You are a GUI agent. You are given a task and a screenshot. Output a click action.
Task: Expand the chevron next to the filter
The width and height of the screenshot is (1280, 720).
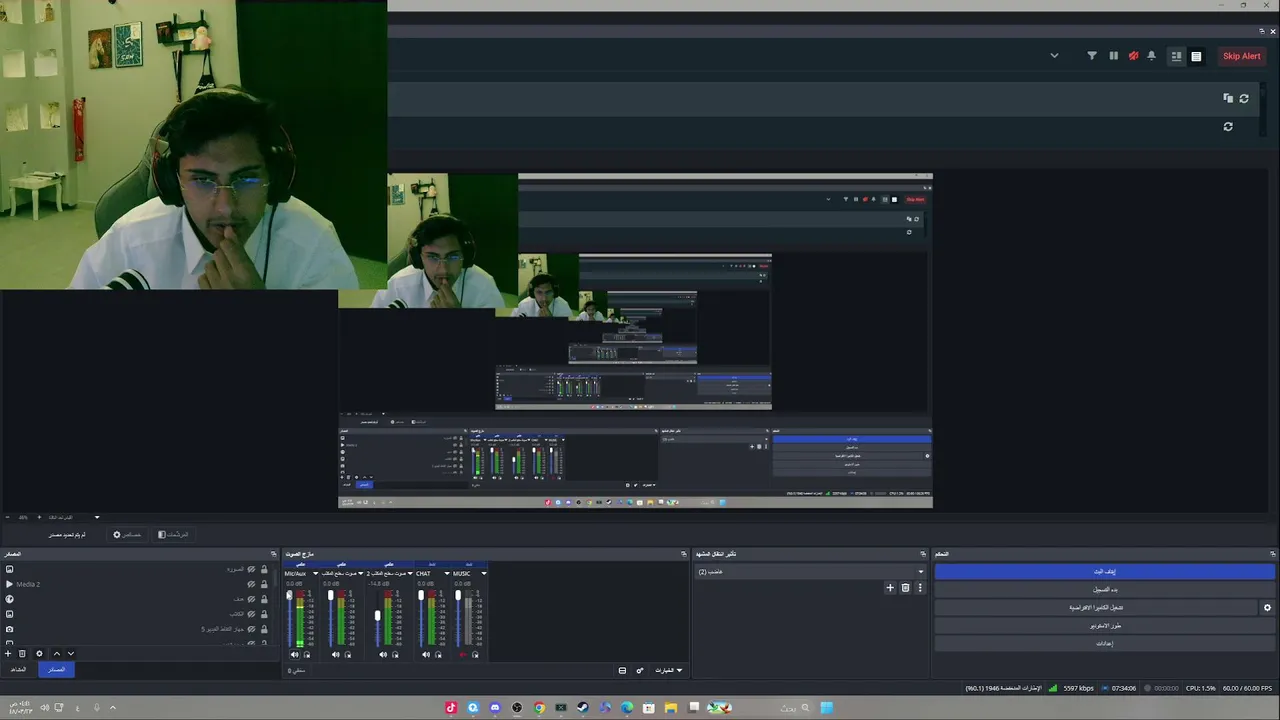pyautogui.click(x=1054, y=56)
